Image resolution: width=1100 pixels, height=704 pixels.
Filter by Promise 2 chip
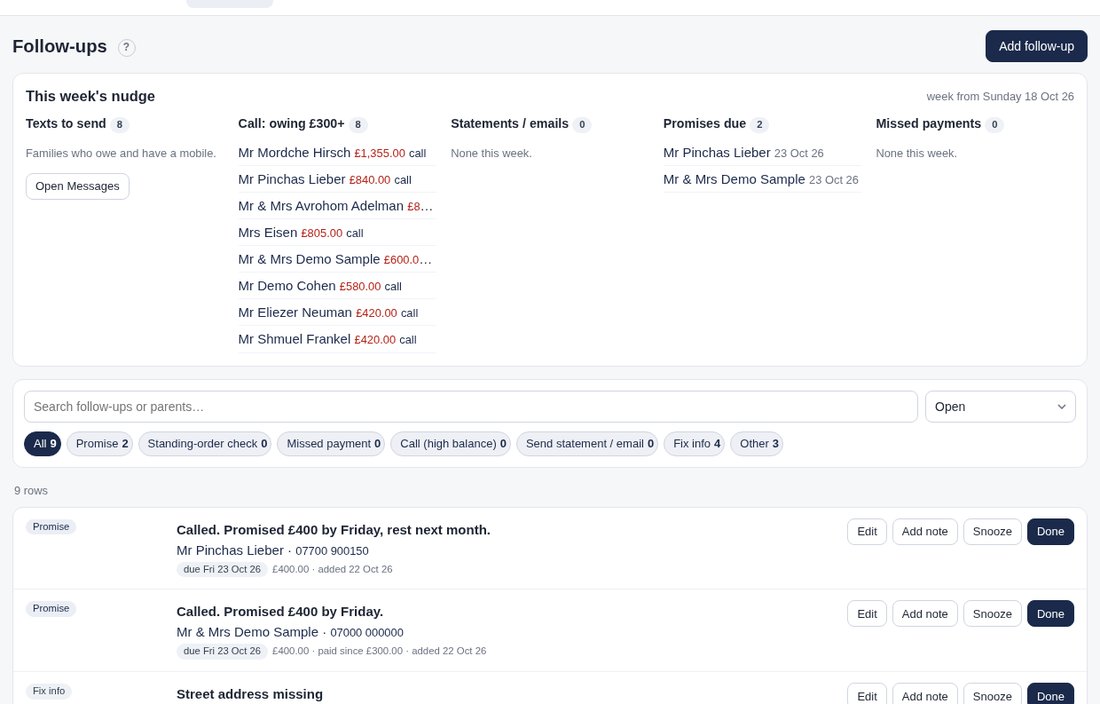102,444
